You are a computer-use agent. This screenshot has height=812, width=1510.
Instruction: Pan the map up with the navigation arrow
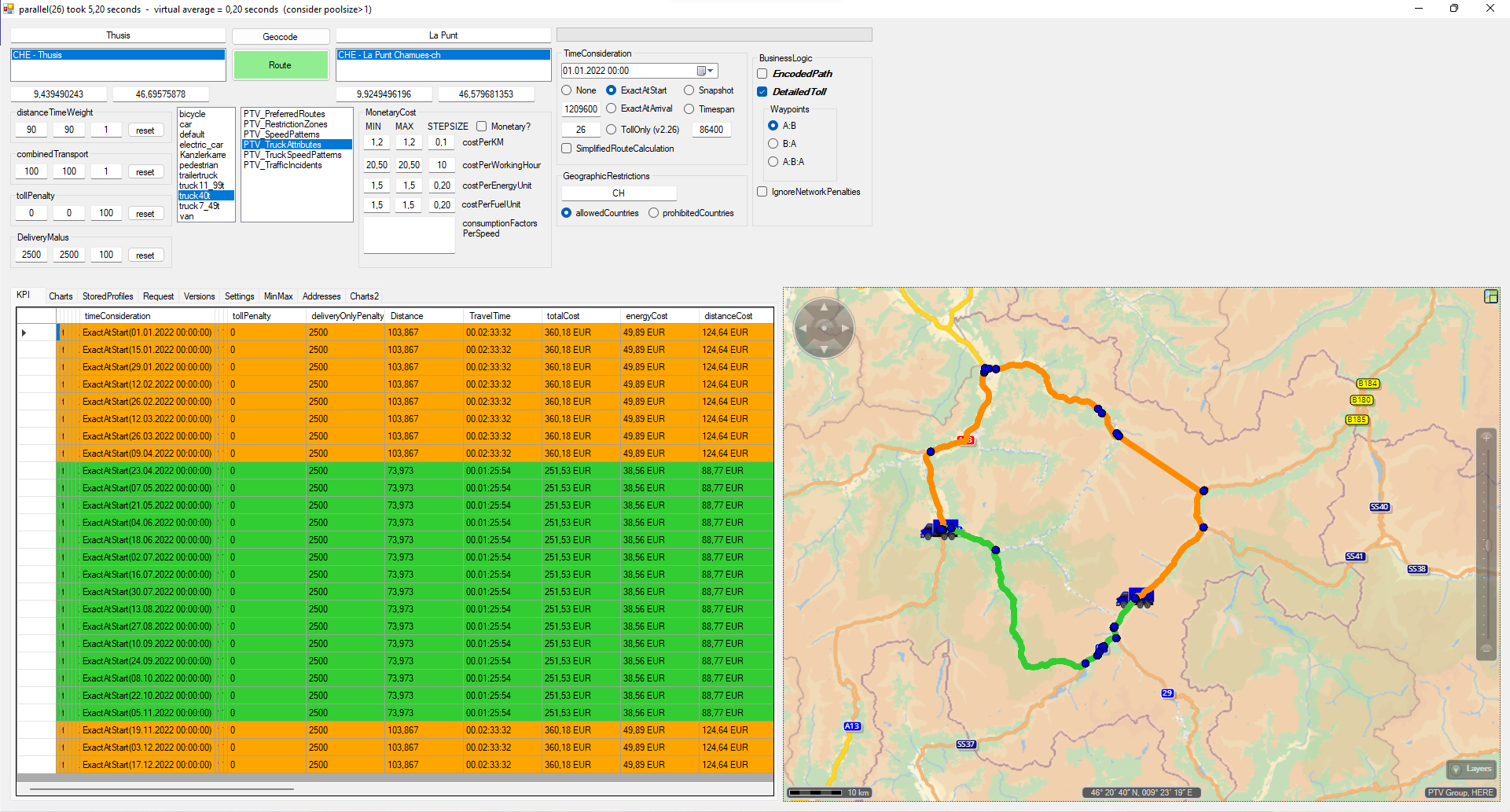824,307
